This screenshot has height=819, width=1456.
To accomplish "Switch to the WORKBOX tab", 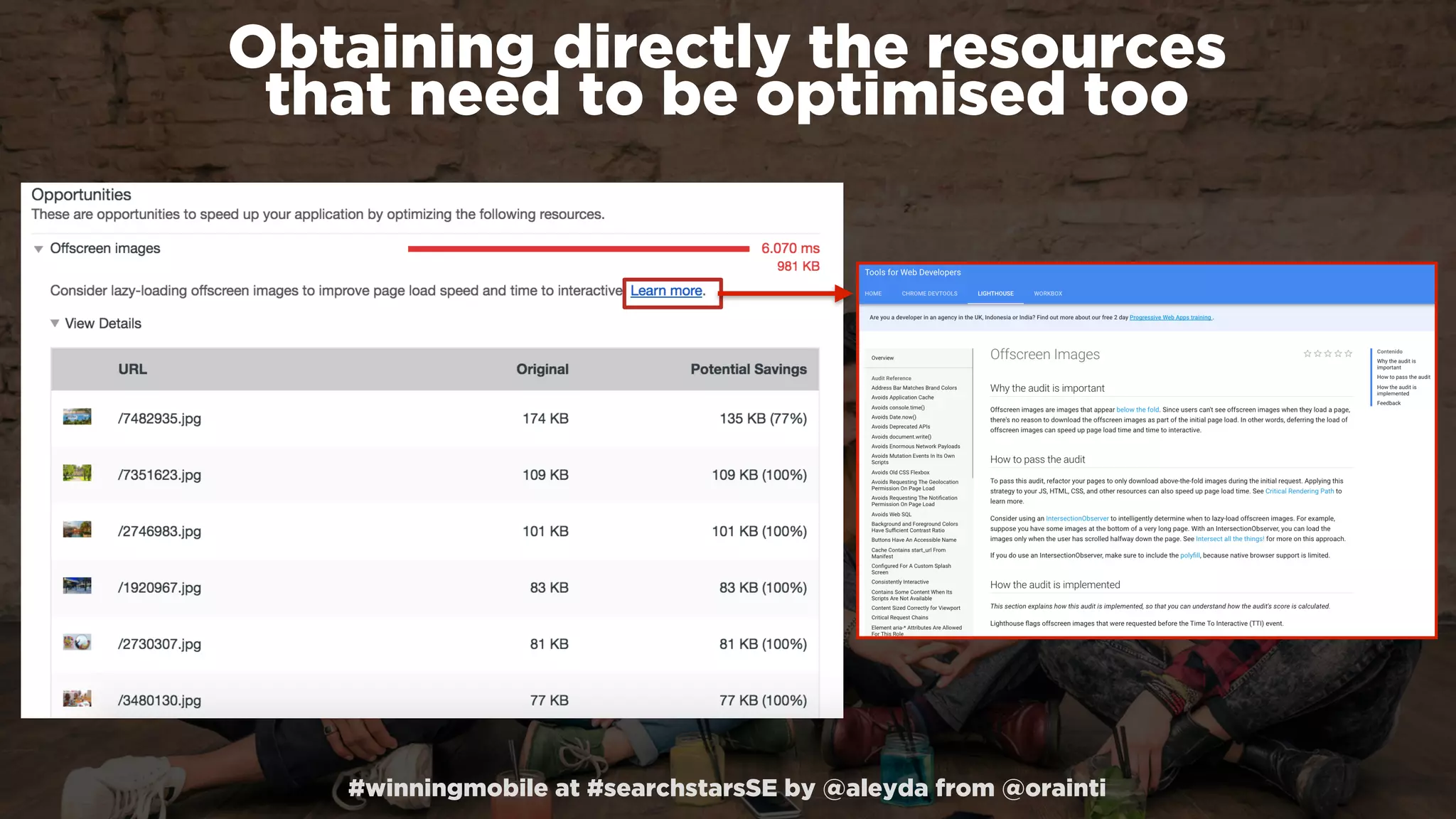I will [1048, 294].
